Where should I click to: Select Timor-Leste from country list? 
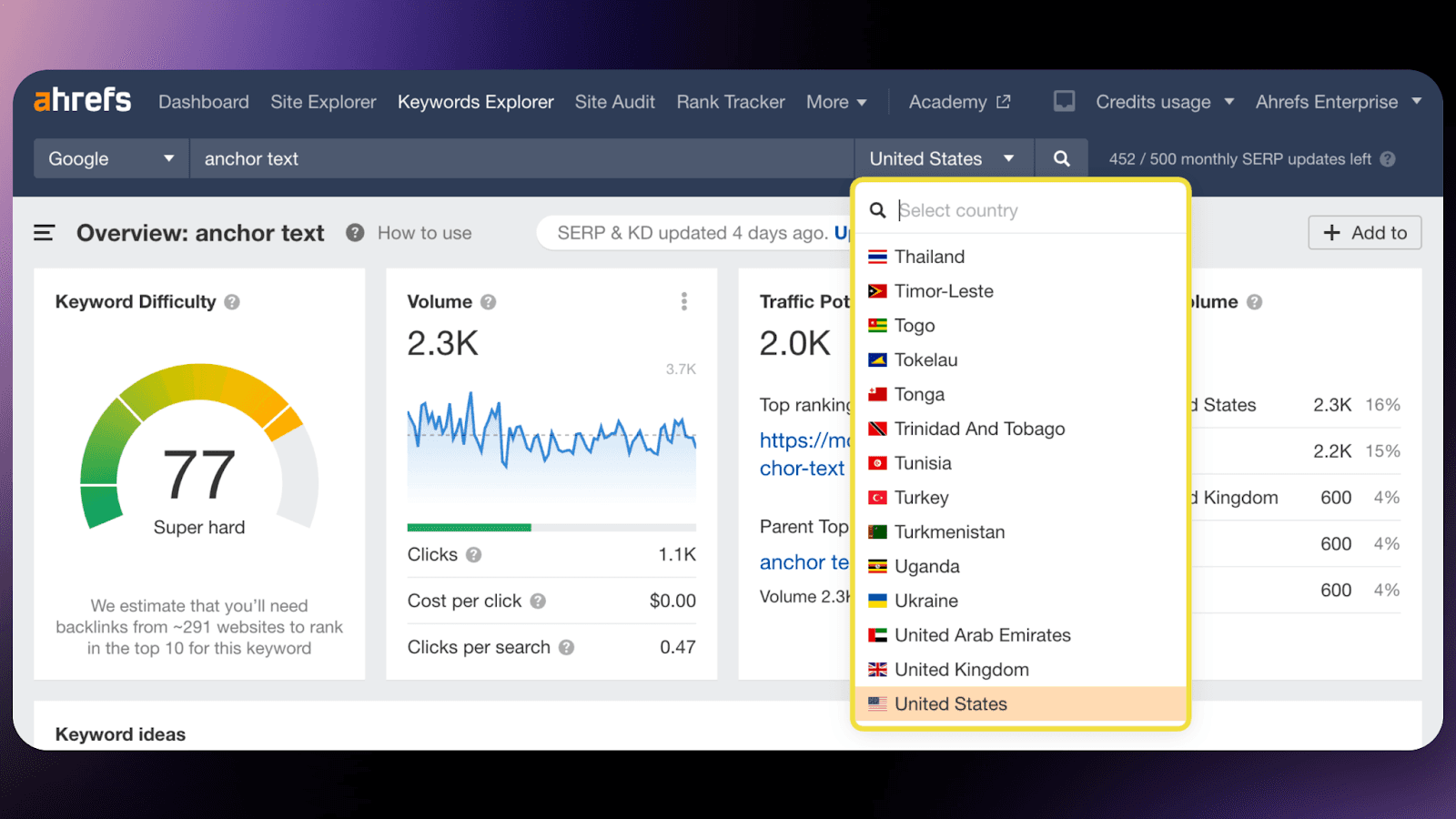(x=1021, y=291)
